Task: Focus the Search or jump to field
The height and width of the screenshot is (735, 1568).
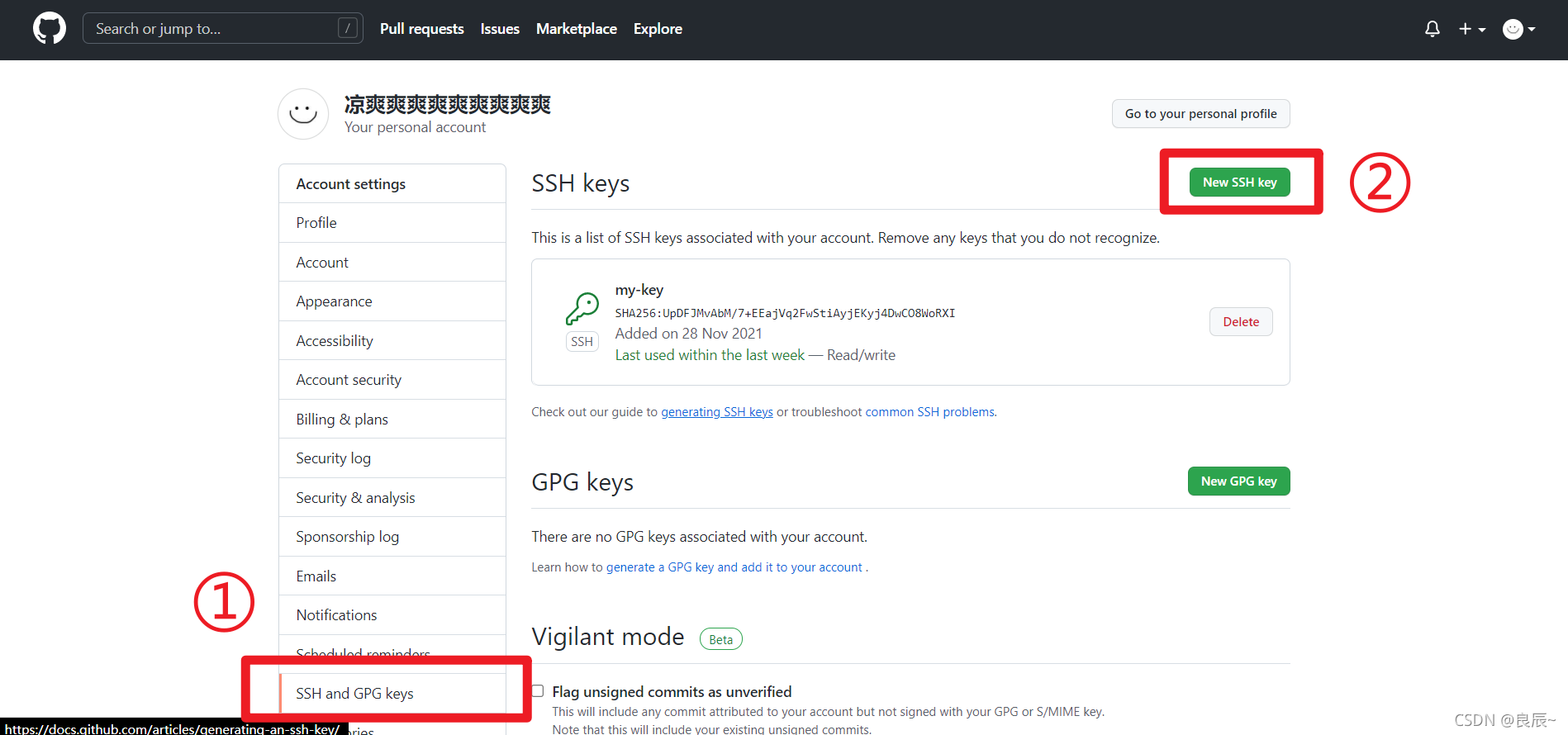Action: [223, 29]
